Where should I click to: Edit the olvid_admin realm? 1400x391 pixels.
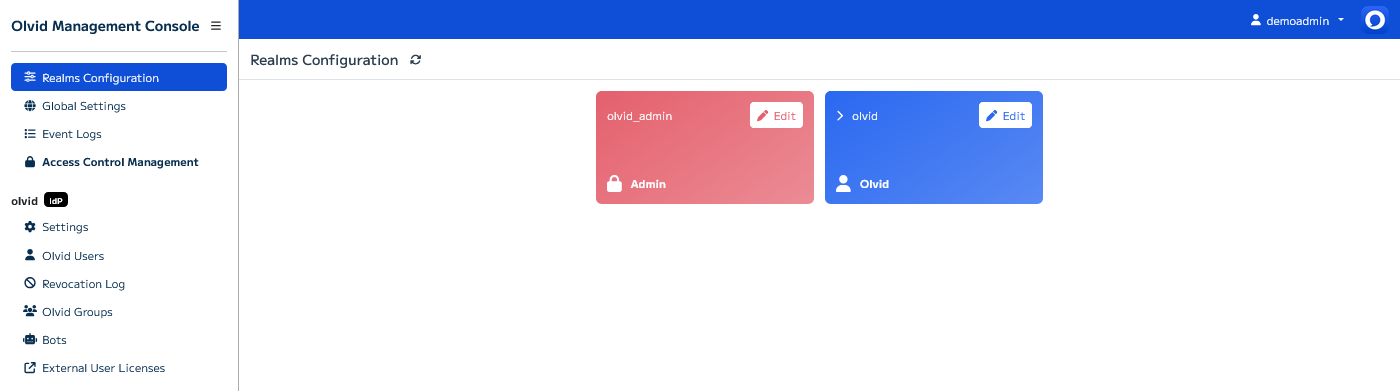(776, 115)
